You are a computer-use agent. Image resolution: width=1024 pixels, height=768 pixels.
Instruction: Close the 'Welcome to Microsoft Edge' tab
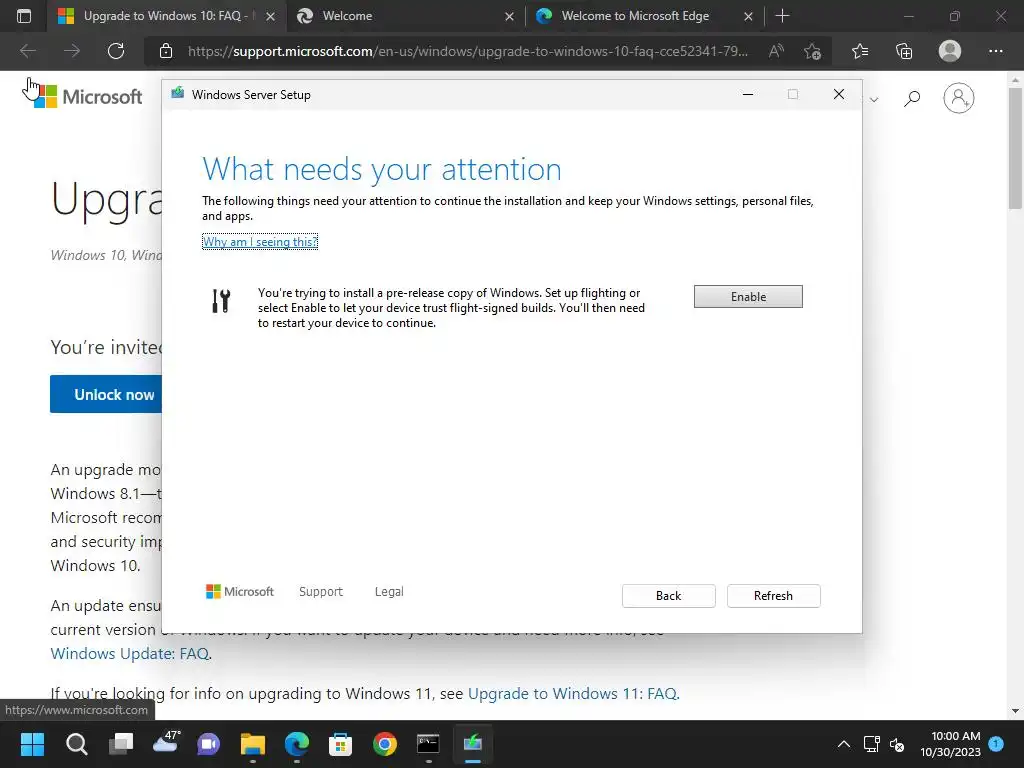748,16
